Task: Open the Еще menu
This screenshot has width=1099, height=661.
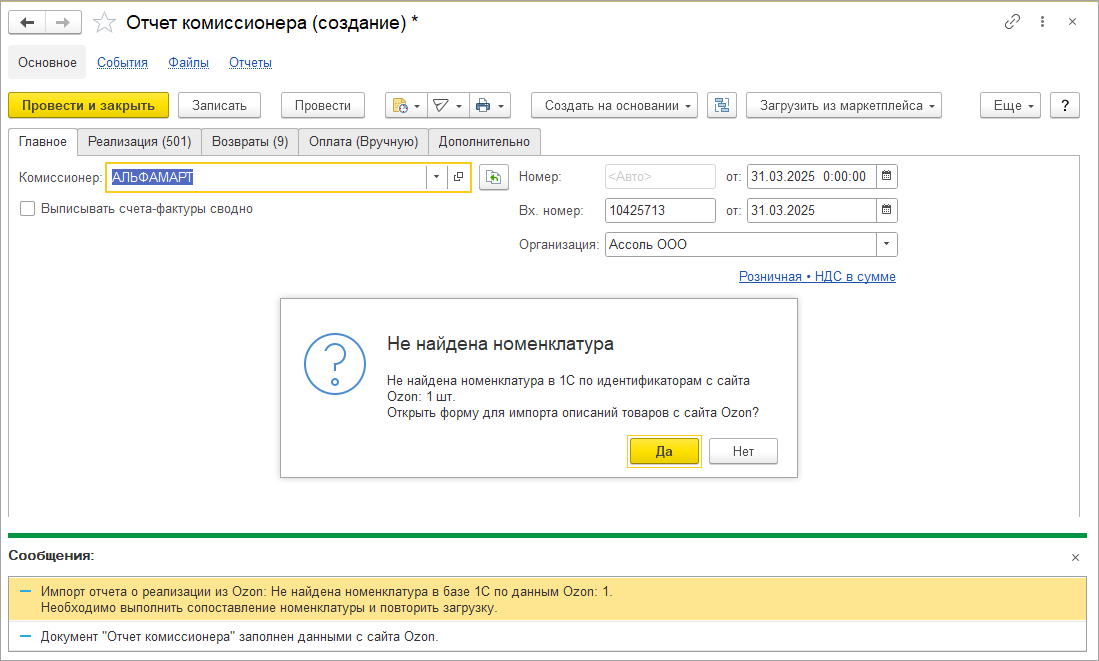Action: (x=1009, y=105)
